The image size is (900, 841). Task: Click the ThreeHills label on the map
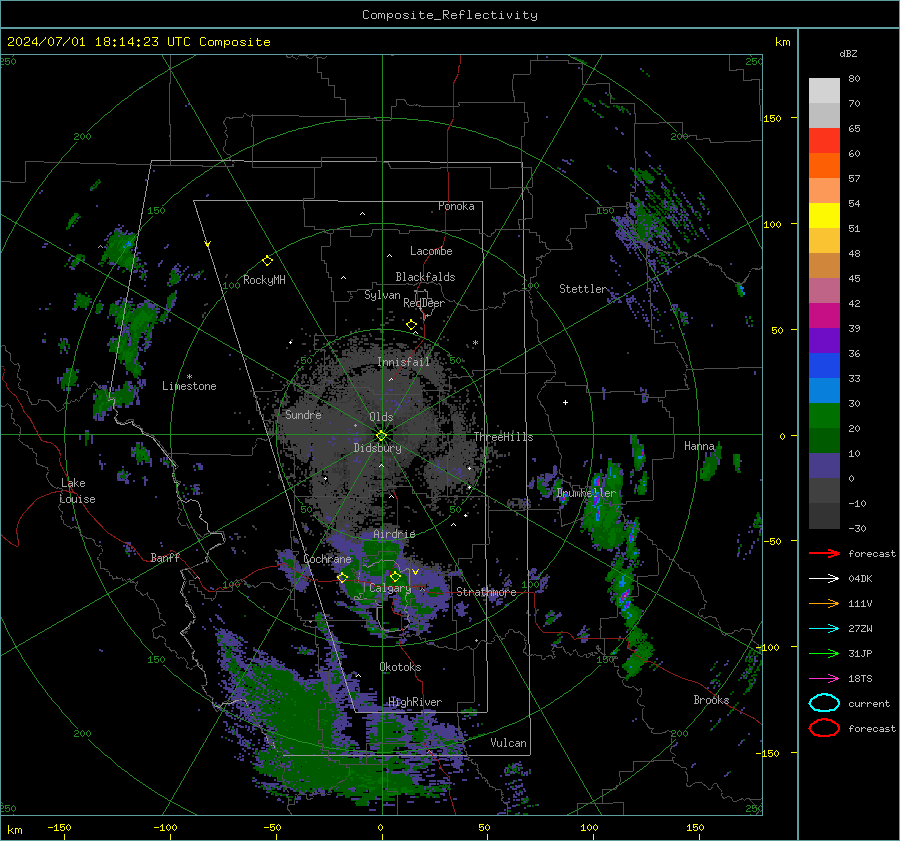tap(503, 437)
